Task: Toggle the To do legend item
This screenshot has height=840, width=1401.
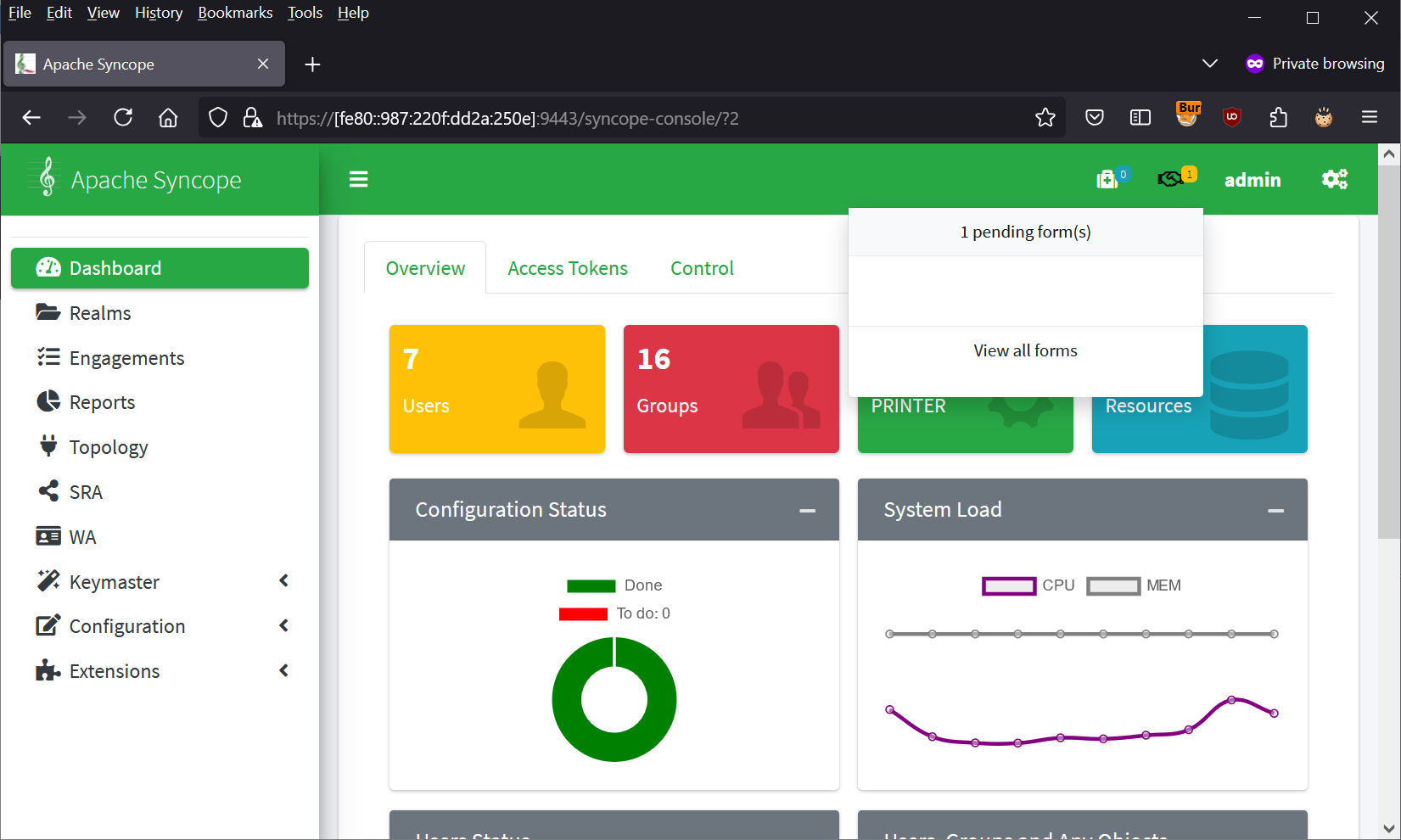Action: coord(614,613)
